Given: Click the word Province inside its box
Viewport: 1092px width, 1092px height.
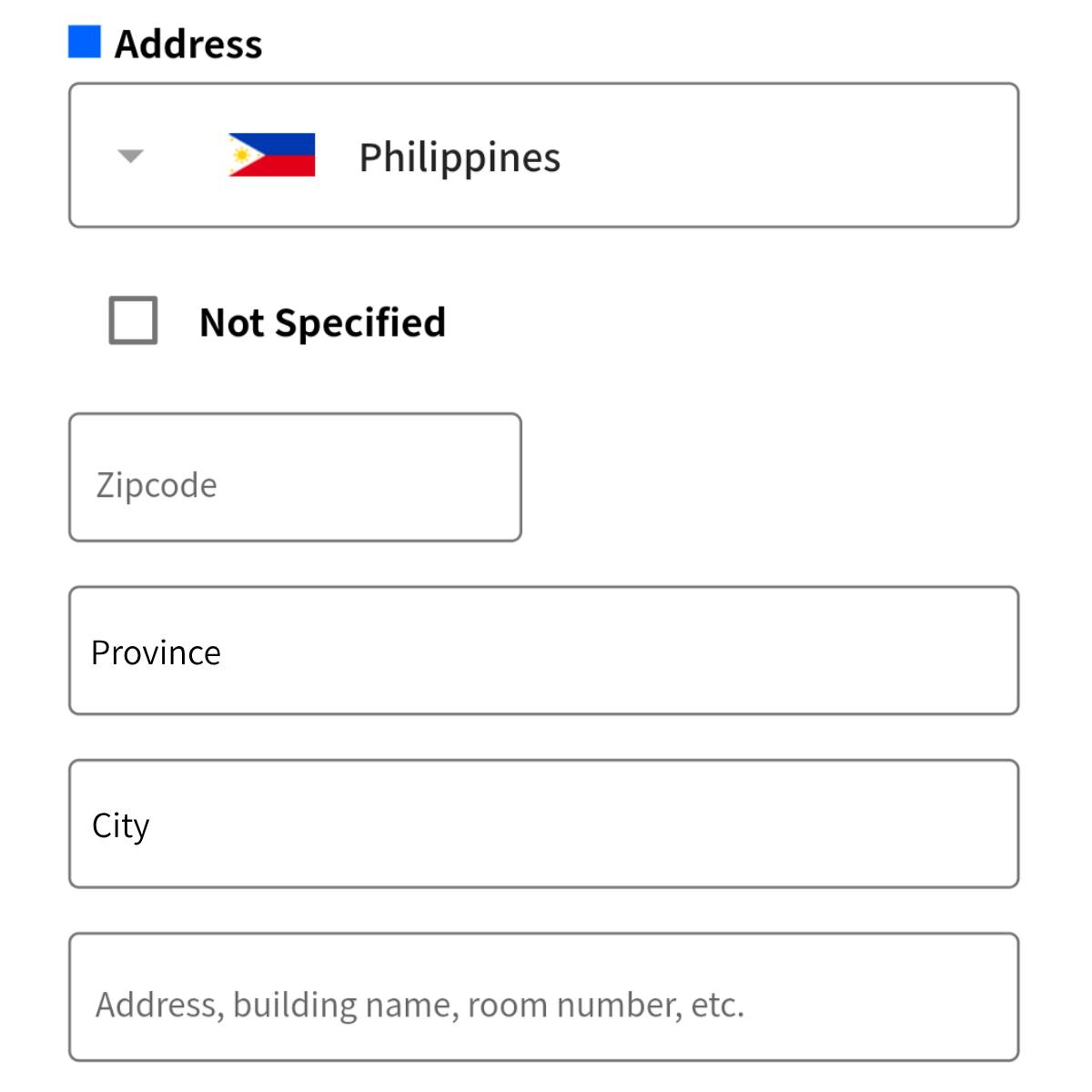Looking at the screenshot, I should click(x=156, y=652).
